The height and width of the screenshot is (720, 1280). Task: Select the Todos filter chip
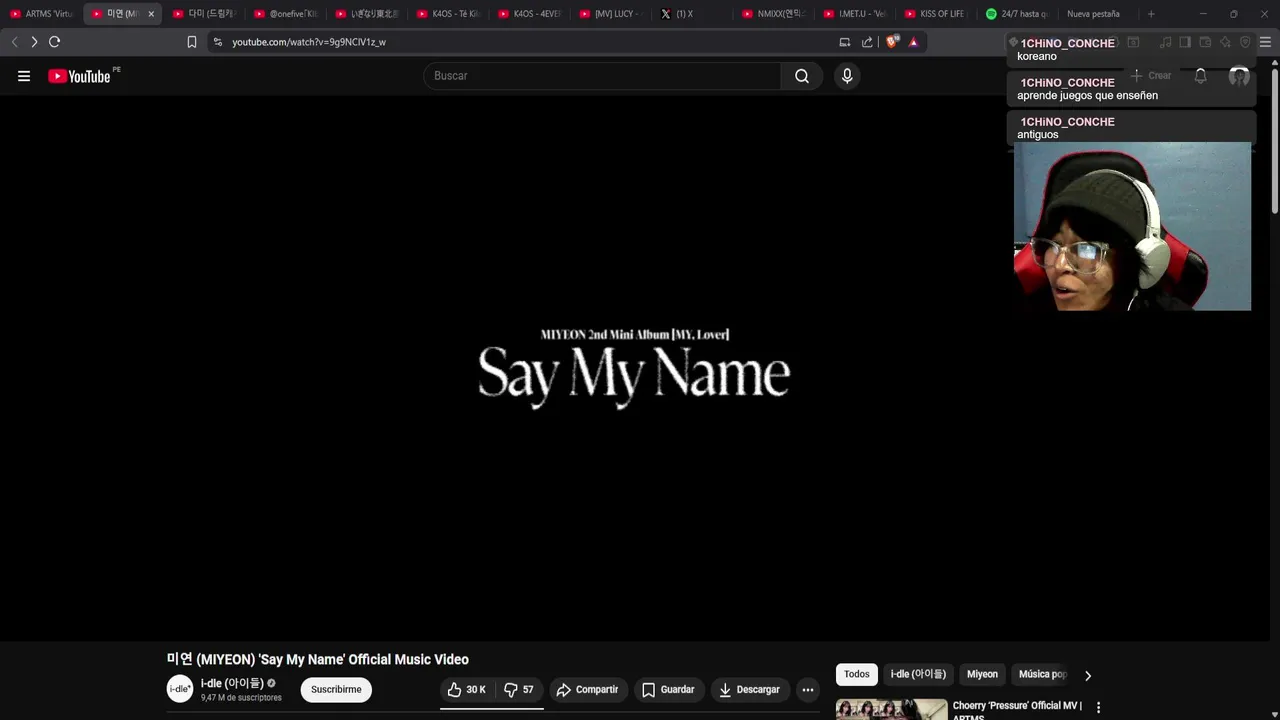857,674
